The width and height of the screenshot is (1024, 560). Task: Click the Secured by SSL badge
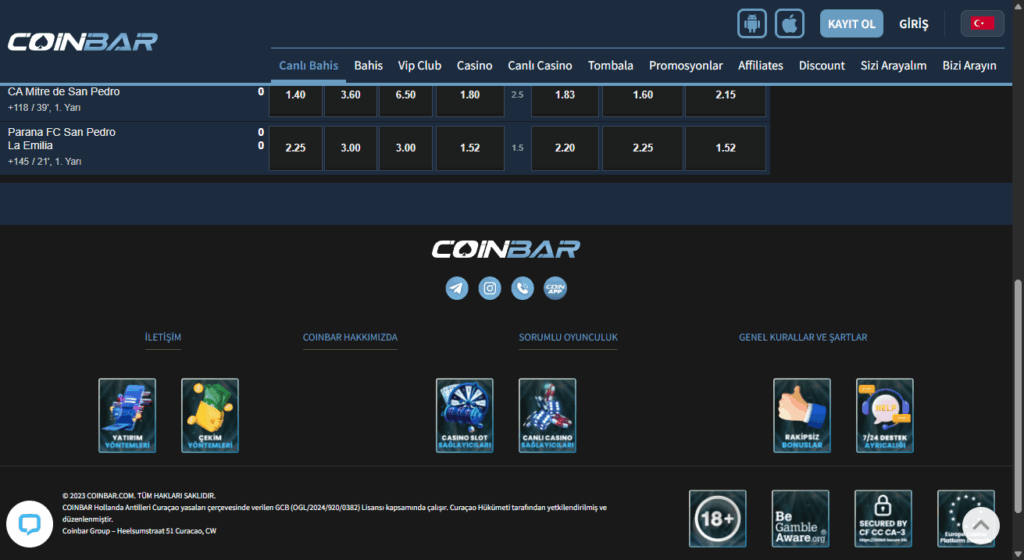[883, 518]
